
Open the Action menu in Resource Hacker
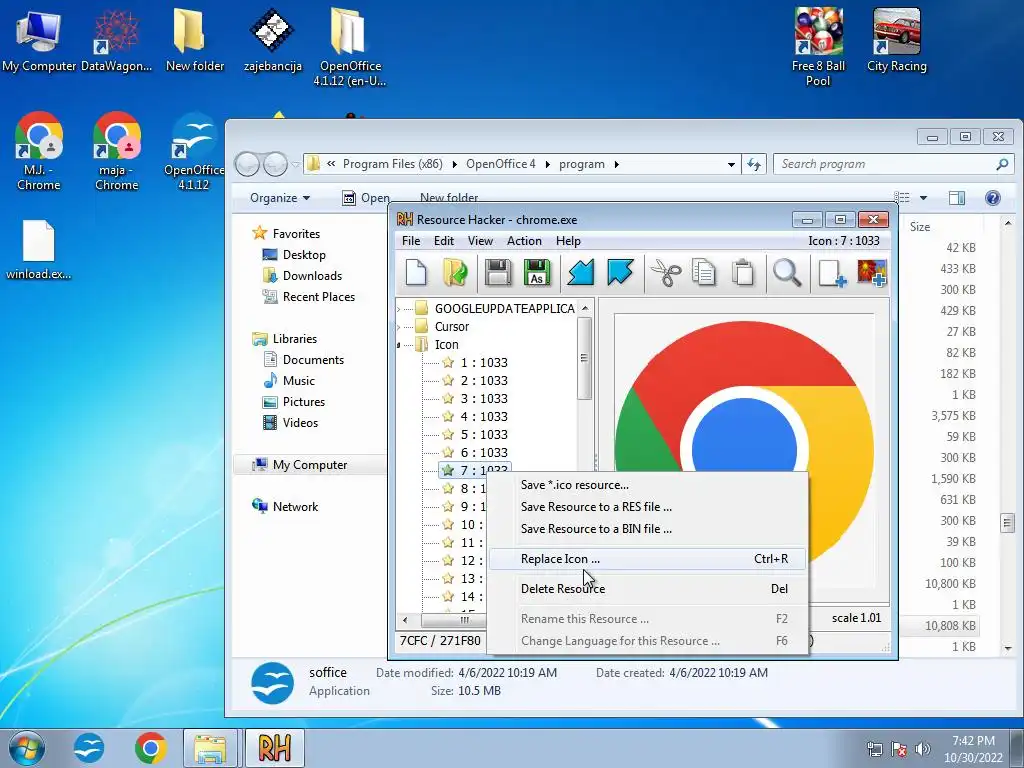tap(524, 241)
